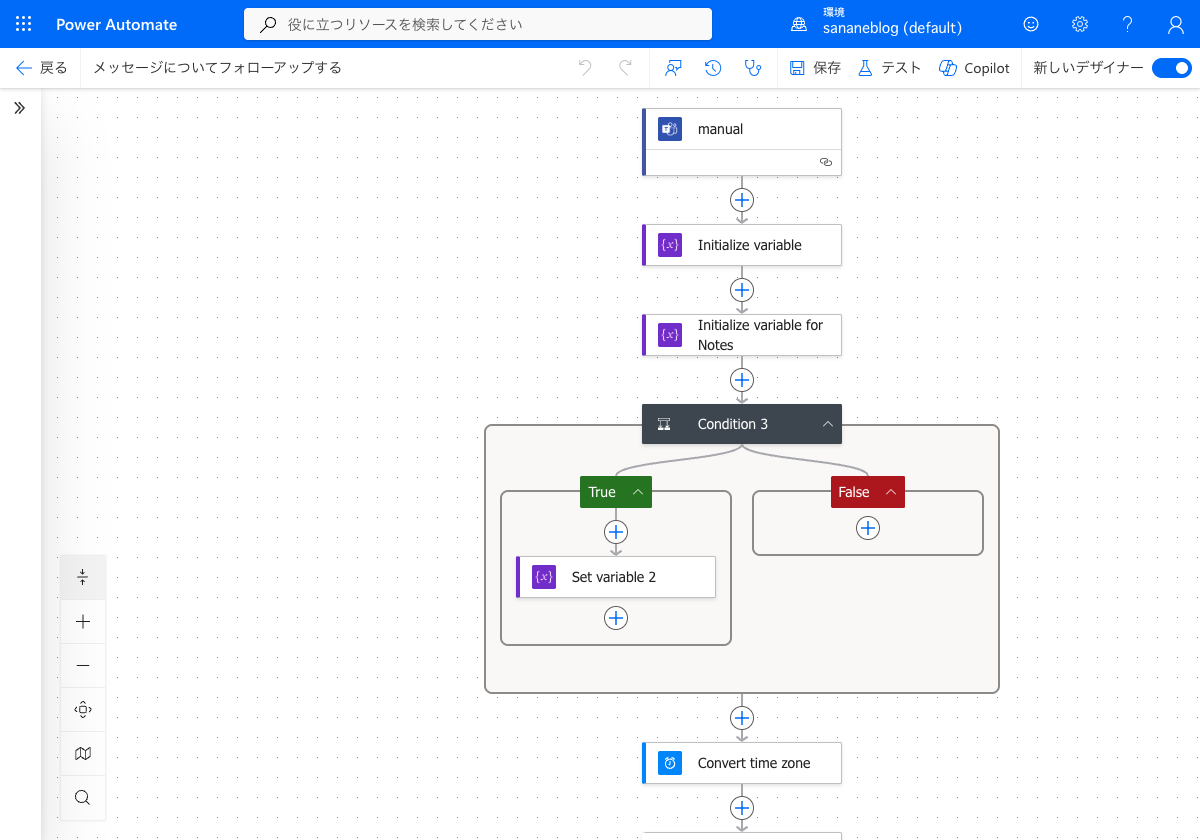
Task: Open the Convert time zone action
Action: tap(742, 763)
